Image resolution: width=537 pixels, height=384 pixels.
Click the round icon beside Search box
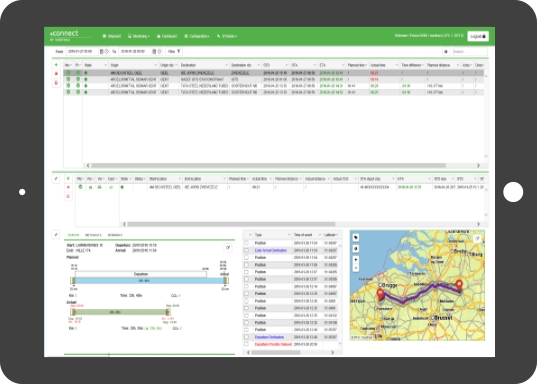[446, 52]
